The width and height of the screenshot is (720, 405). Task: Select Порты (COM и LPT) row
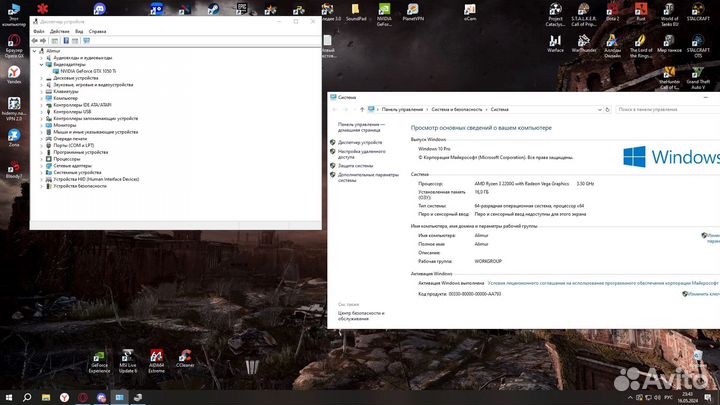(73, 146)
